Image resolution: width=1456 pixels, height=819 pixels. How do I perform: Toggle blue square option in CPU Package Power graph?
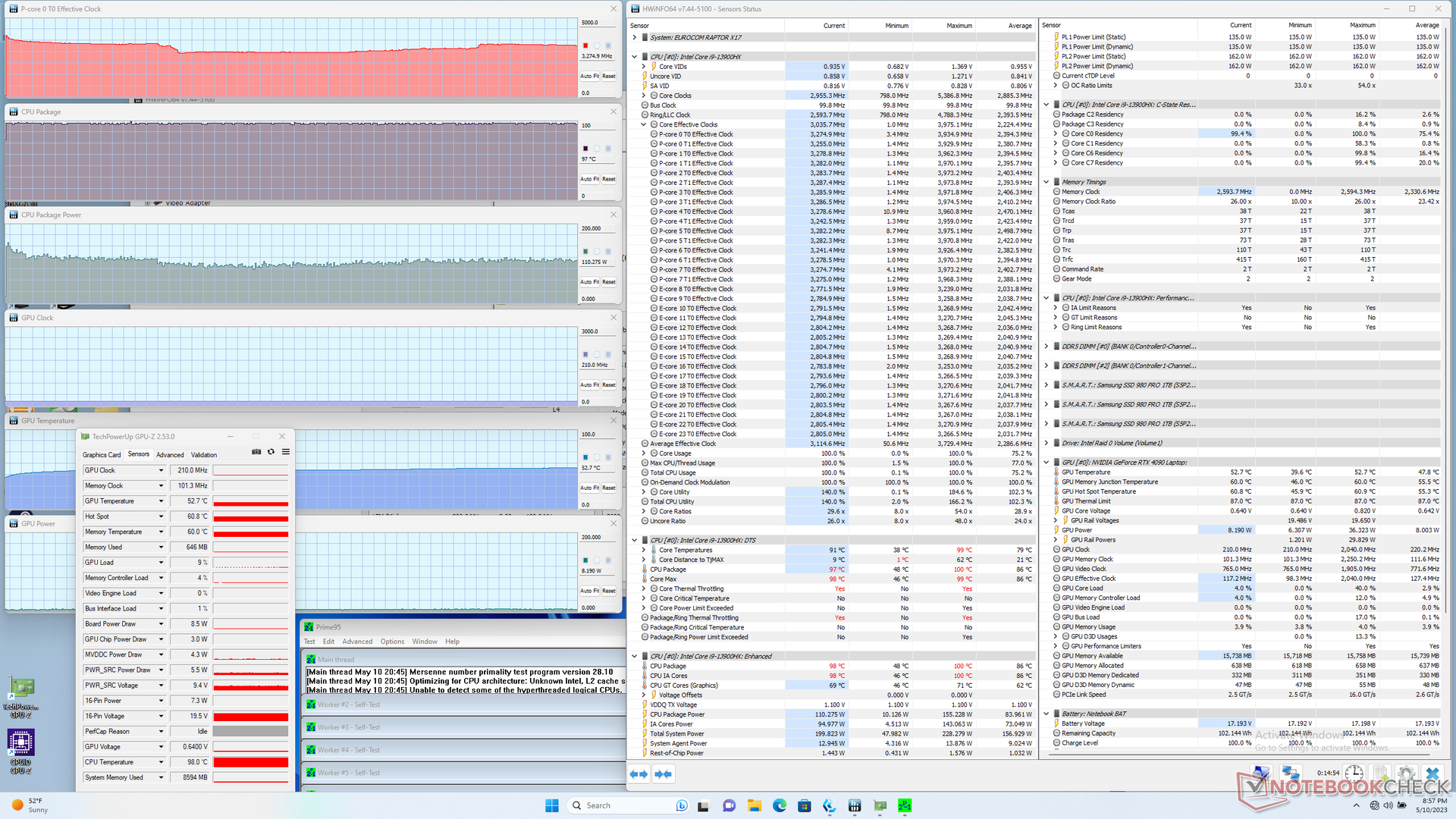[x=608, y=252]
